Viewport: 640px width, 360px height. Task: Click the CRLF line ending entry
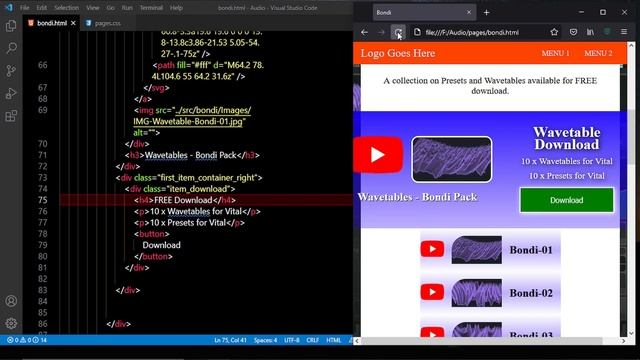tap(313, 340)
